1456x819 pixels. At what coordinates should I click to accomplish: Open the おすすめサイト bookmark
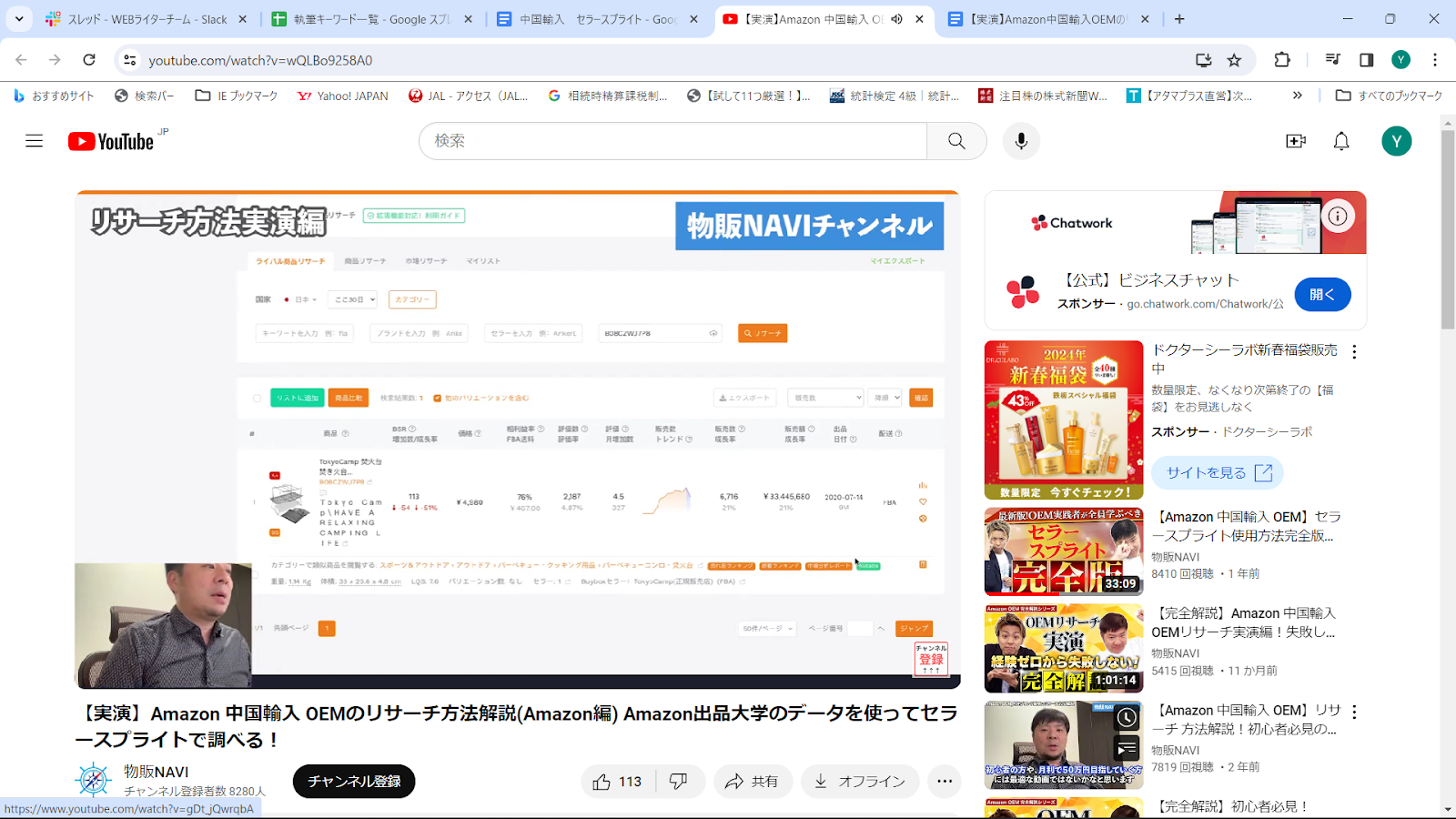click(54, 96)
